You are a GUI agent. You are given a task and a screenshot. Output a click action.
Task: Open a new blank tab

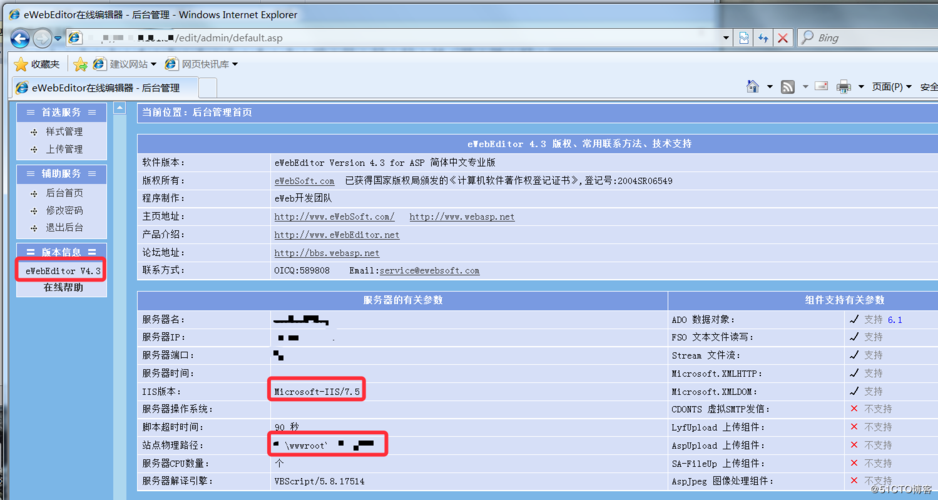point(208,88)
